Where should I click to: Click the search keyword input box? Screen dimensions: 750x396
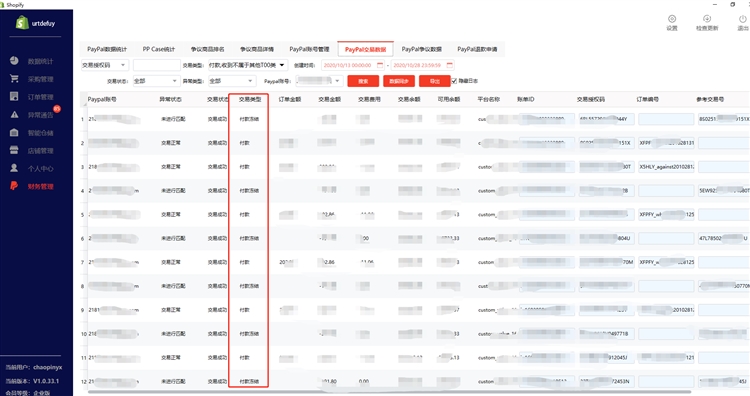(x=156, y=65)
